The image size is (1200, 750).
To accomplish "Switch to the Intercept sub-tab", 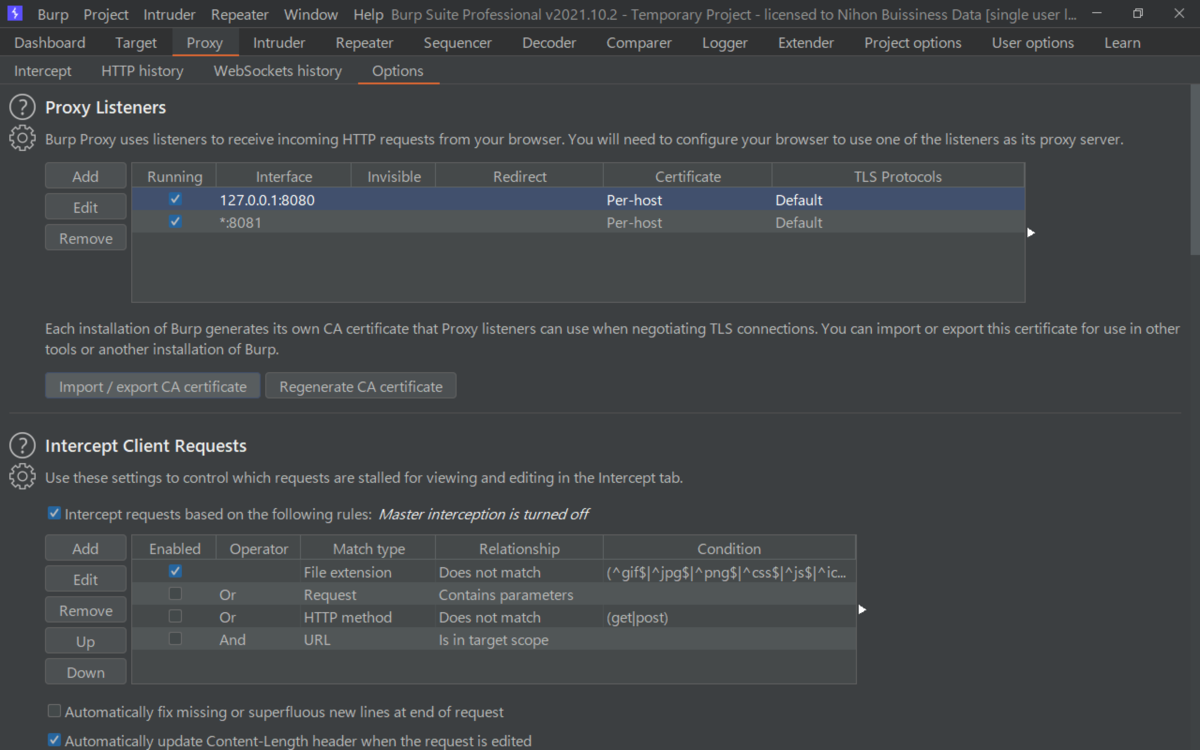I will click(x=43, y=71).
